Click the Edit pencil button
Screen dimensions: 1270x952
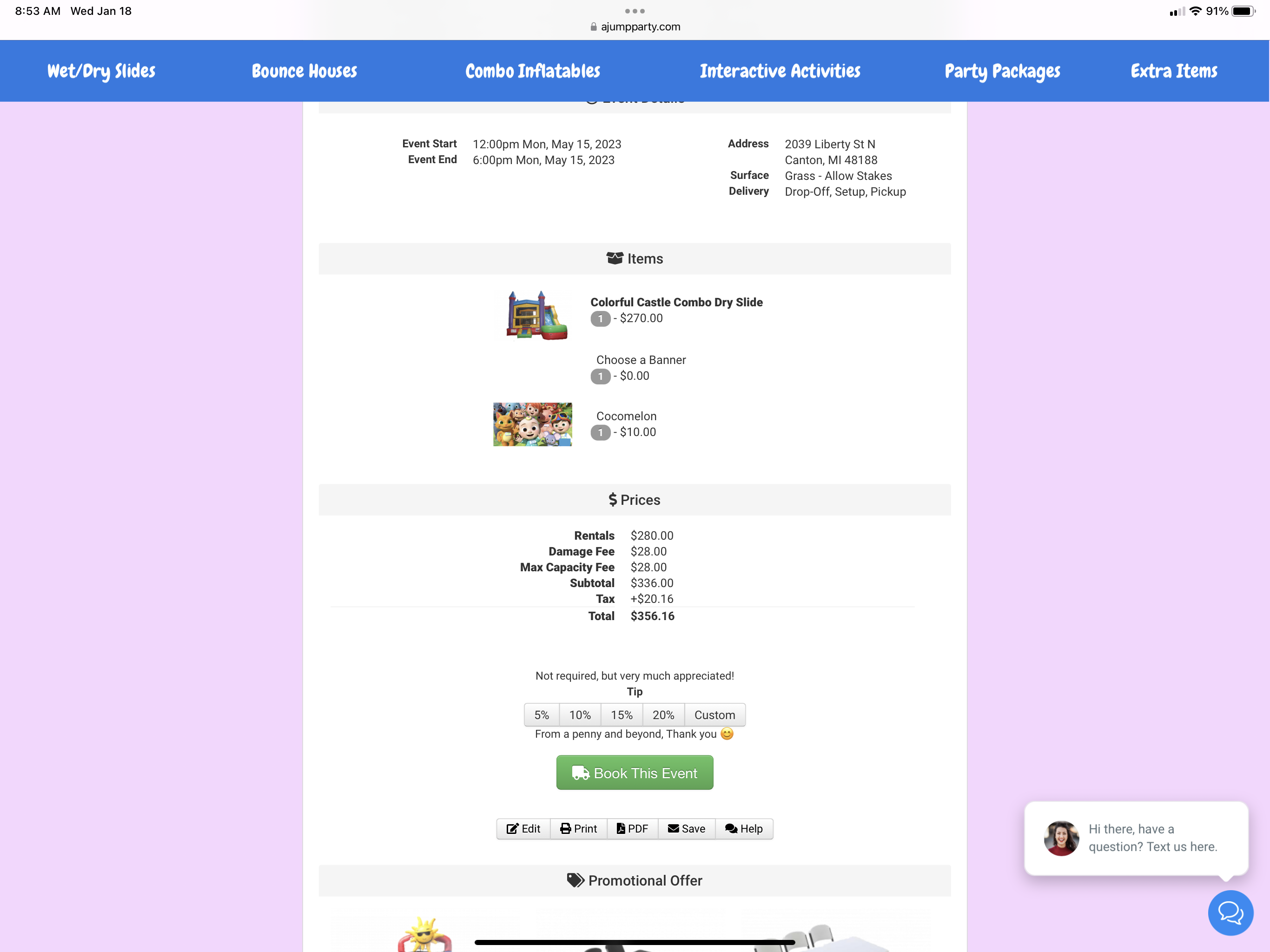click(x=523, y=828)
